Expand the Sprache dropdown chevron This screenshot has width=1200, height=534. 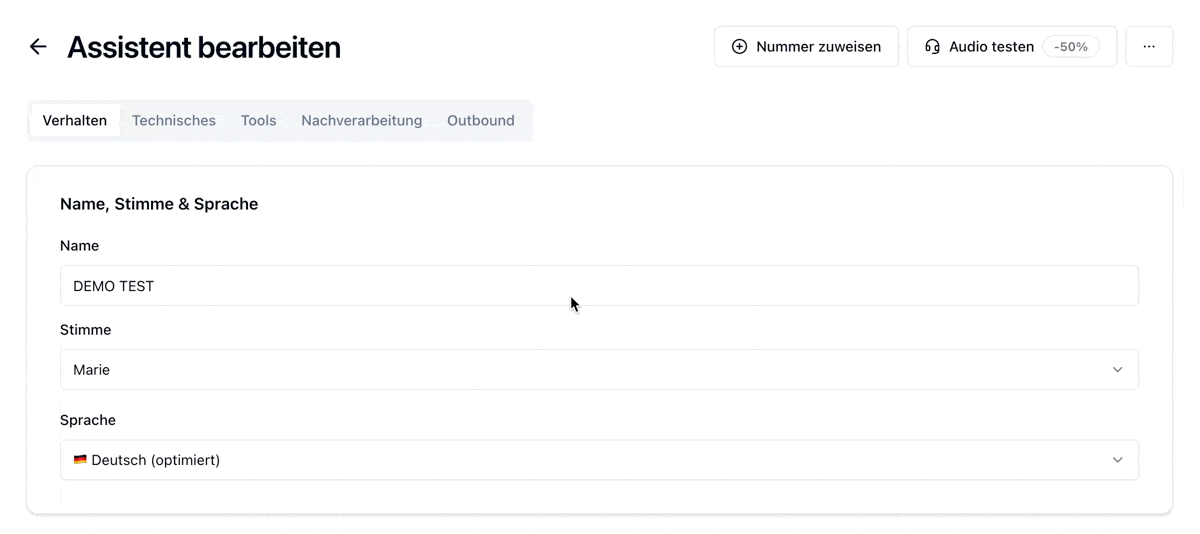tap(1118, 460)
